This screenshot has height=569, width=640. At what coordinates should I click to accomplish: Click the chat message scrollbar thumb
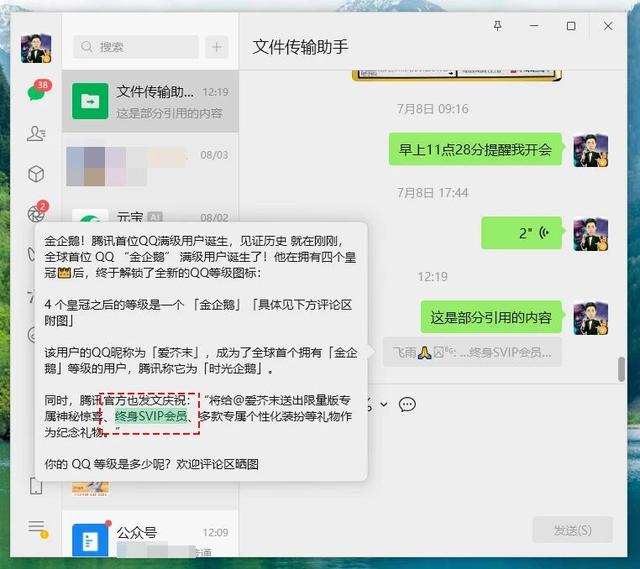pos(621,369)
